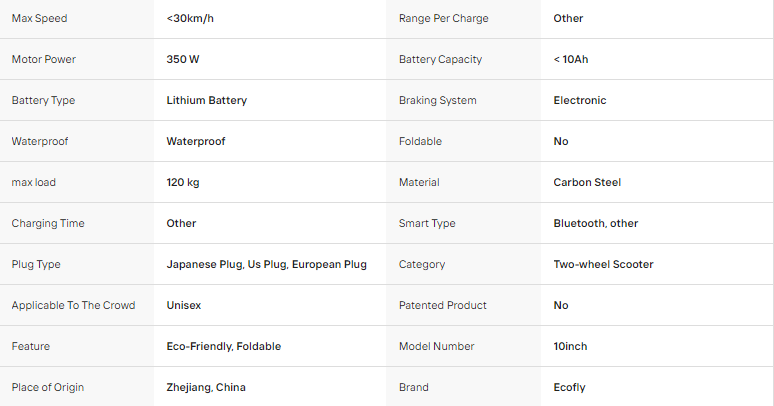Screen dimensions: 774x406
Task: Select the < 10Ah battery capacity value
Action: click(571, 59)
